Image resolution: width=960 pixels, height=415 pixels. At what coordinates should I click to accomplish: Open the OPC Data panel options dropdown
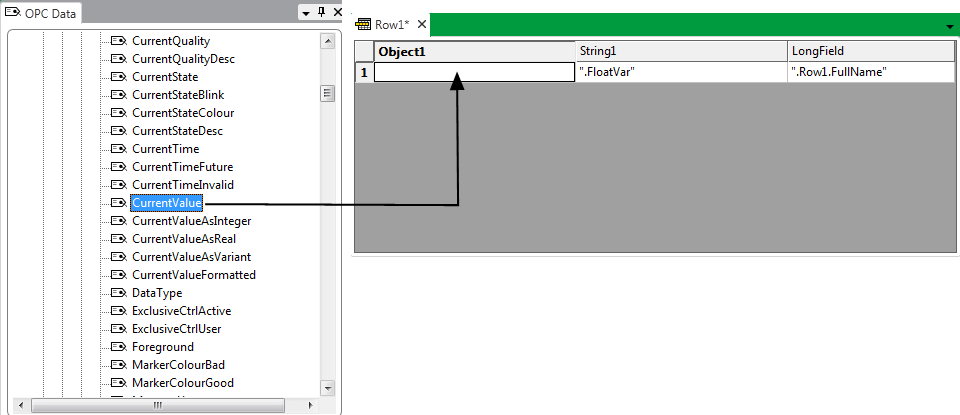pyautogui.click(x=305, y=12)
